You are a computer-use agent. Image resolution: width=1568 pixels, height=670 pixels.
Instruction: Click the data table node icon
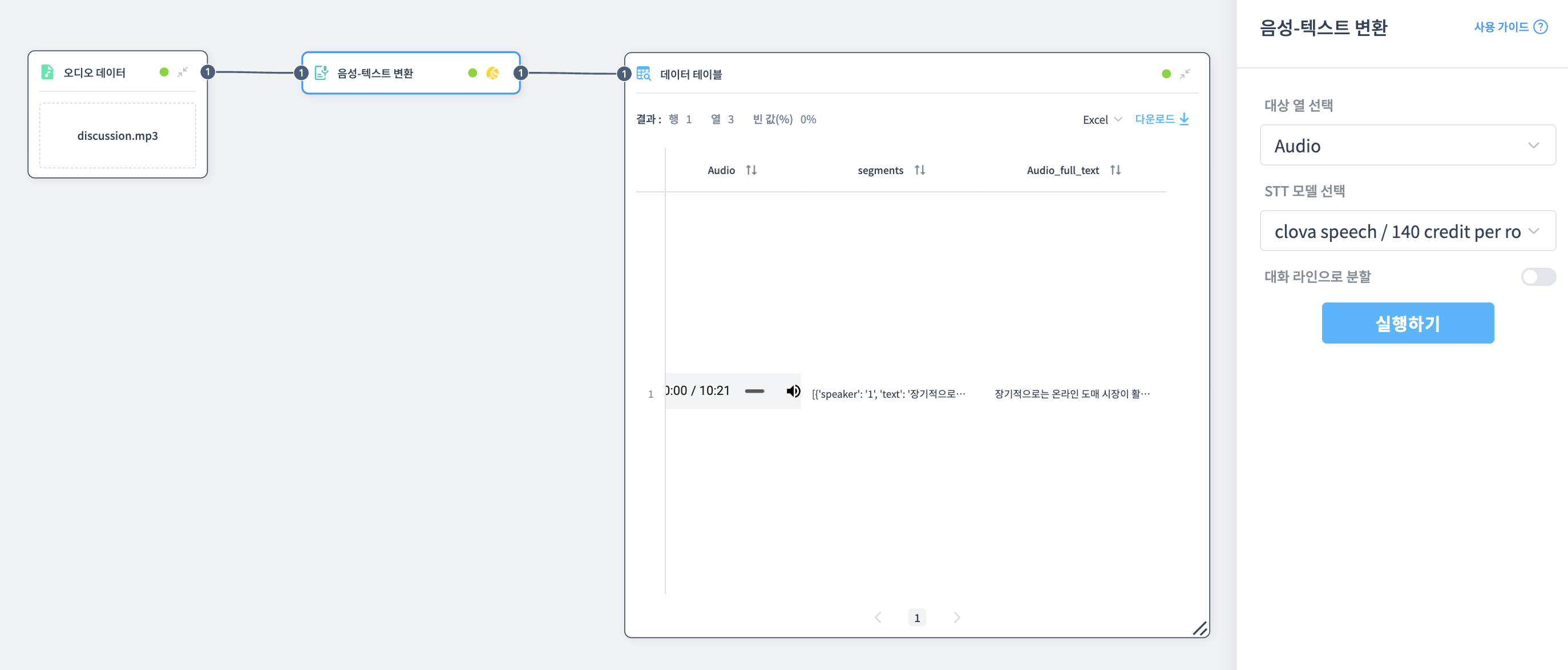[644, 74]
